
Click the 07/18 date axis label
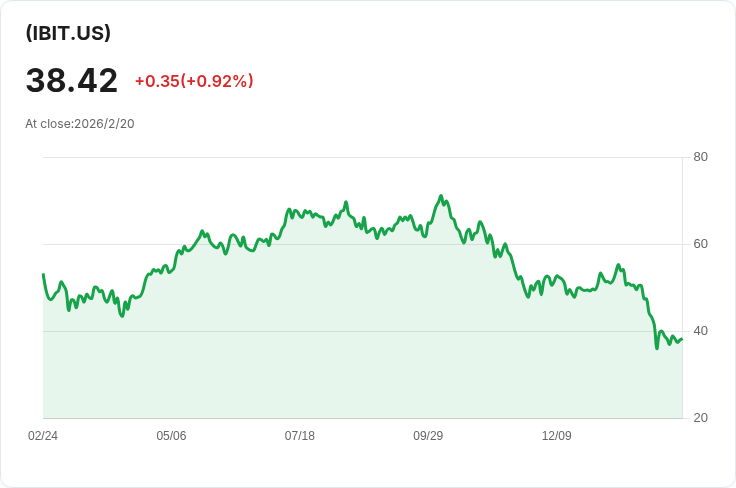[300, 436]
